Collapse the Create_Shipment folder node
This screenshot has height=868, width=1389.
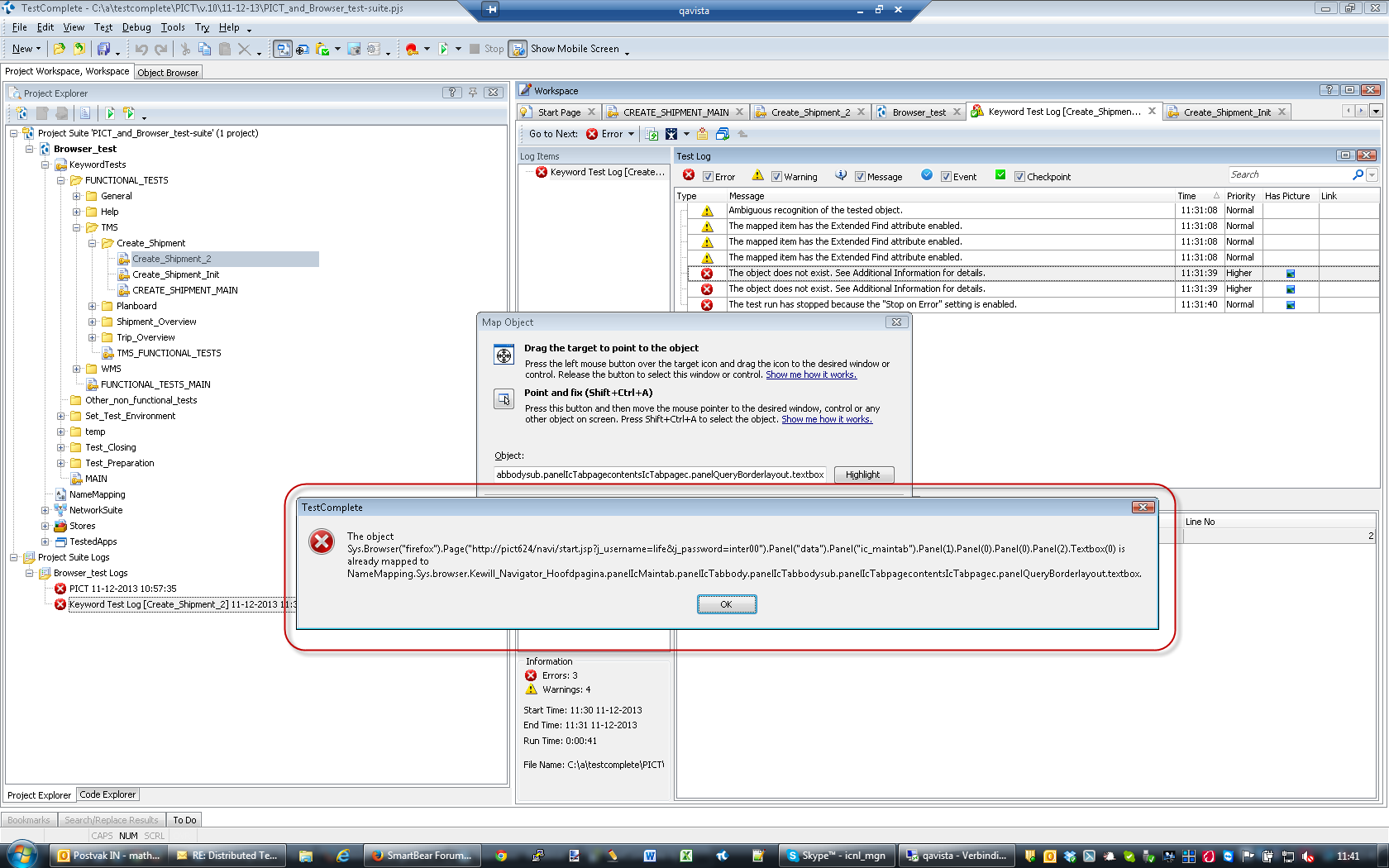coord(93,244)
